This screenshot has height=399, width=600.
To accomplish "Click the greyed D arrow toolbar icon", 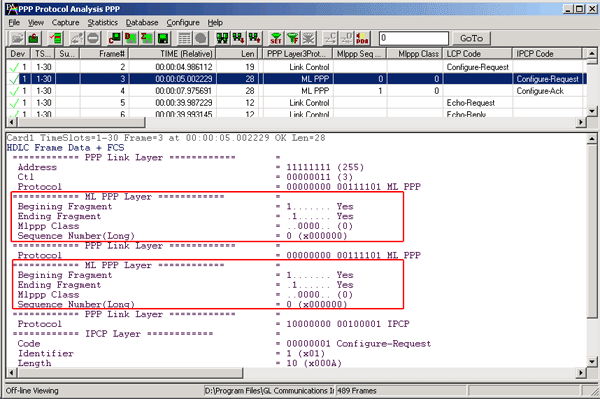I will 346,38.
